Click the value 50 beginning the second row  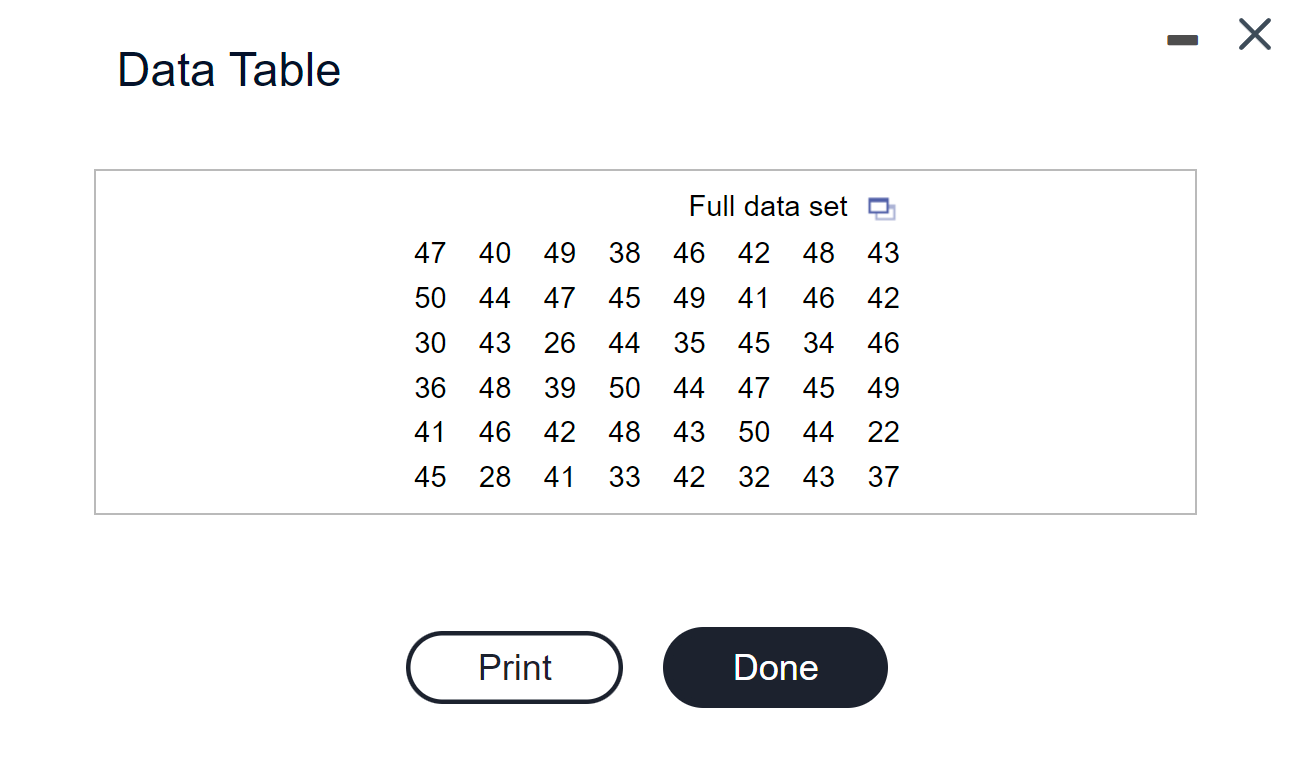pos(430,298)
